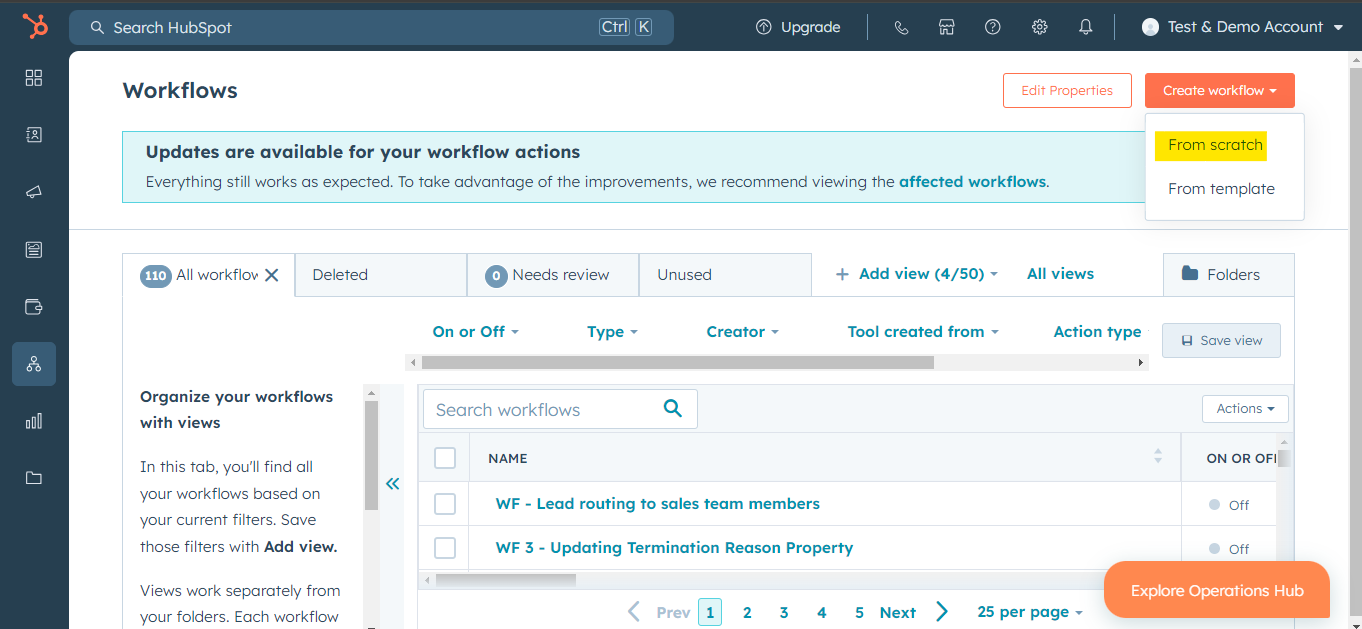The width and height of the screenshot is (1362, 629).
Task: Open the Marketplace store icon
Action: [x=946, y=27]
